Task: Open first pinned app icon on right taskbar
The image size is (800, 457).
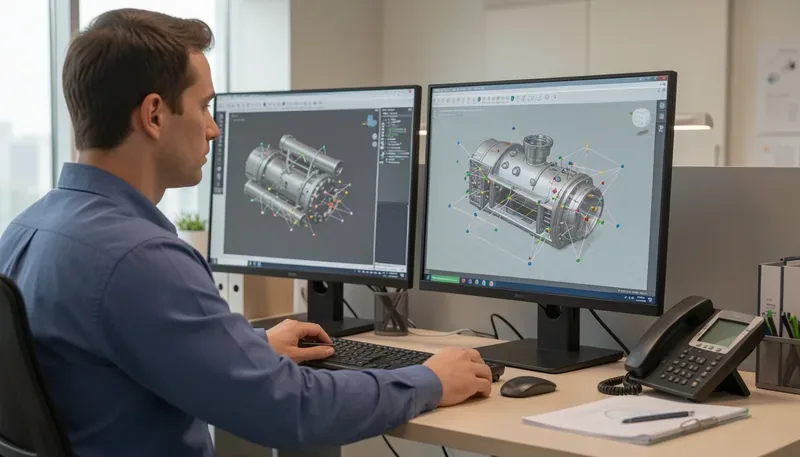Action: pos(464,281)
